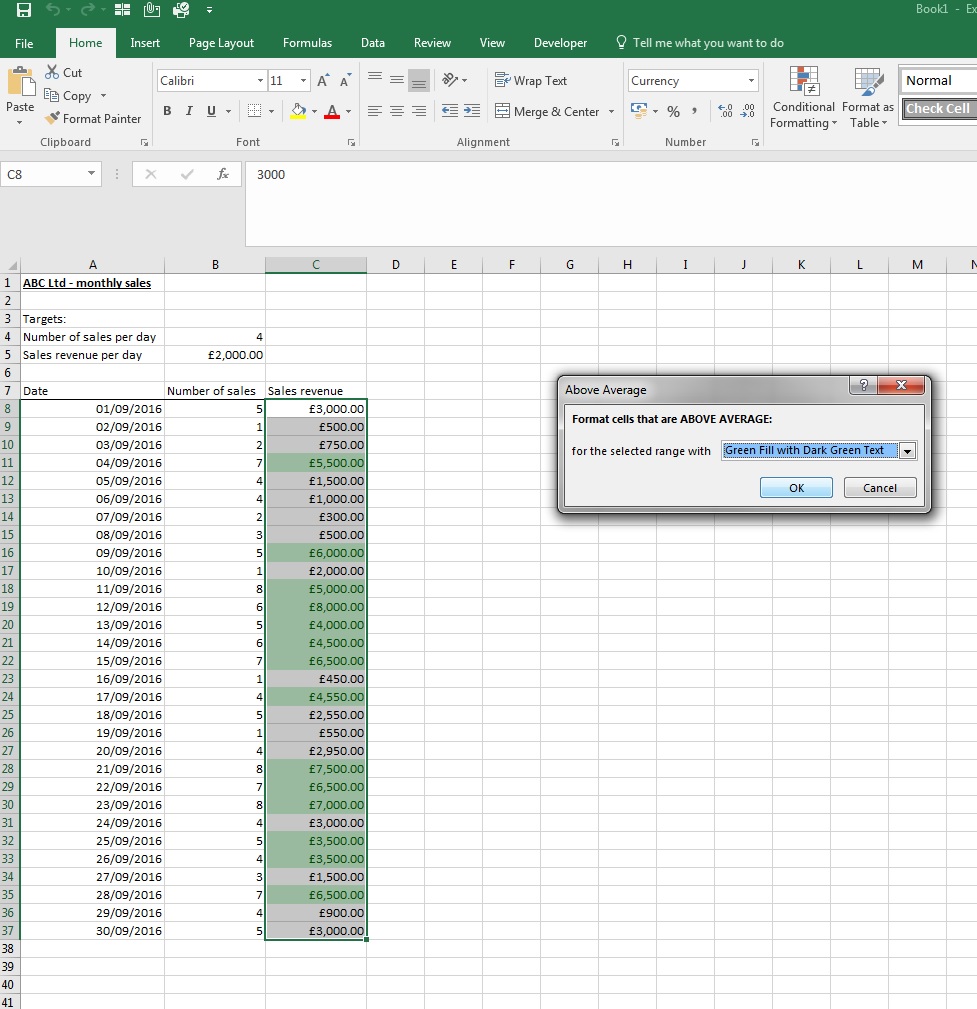Image resolution: width=977 pixels, height=1009 pixels.
Task: Click Wrap Text button
Action: tap(531, 80)
